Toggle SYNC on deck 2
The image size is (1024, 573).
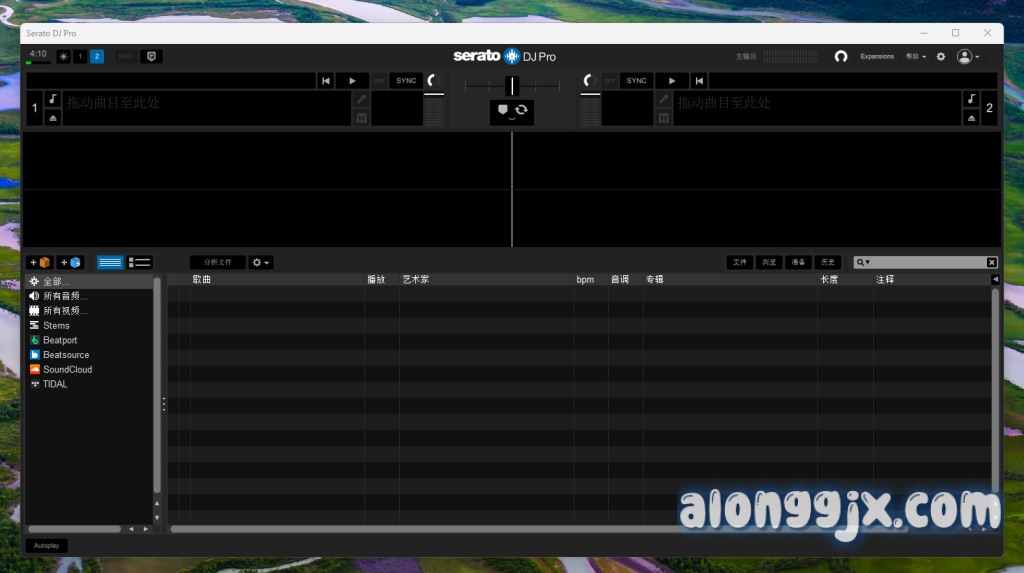pyautogui.click(x=636, y=81)
